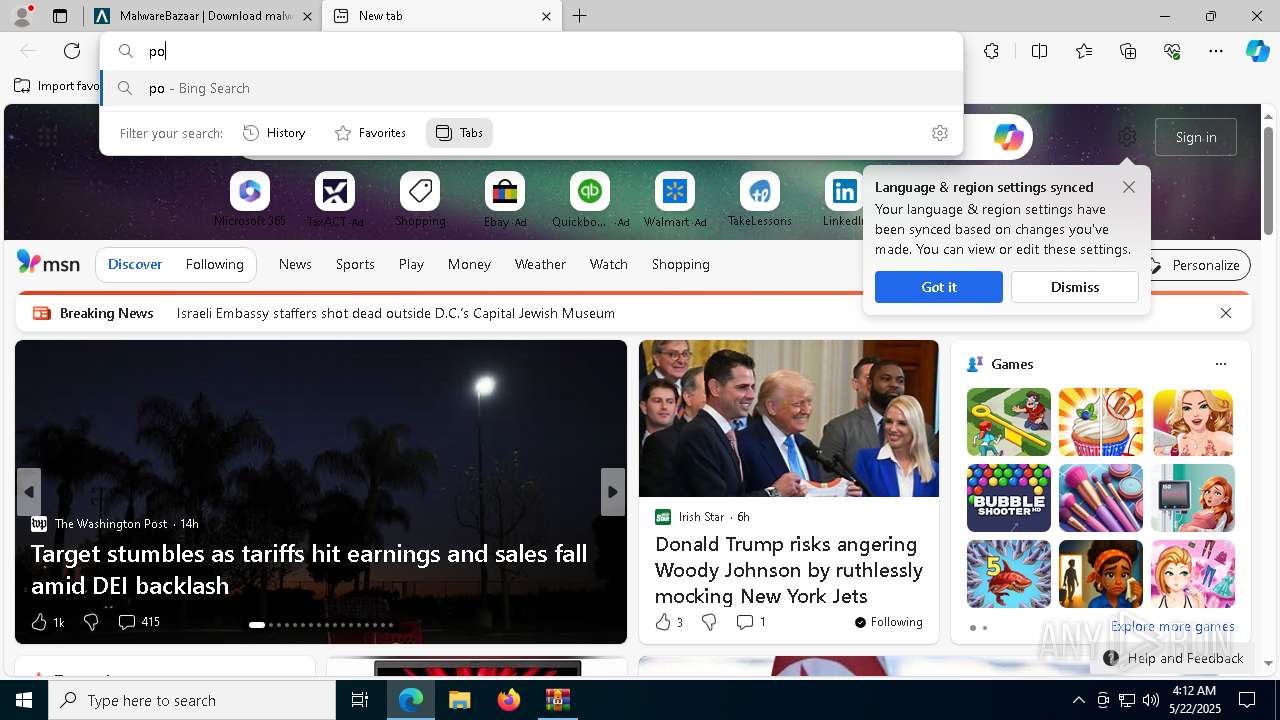This screenshot has height=720, width=1280.
Task: Click Dismiss in sync popup
Action: tap(1075, 287)
